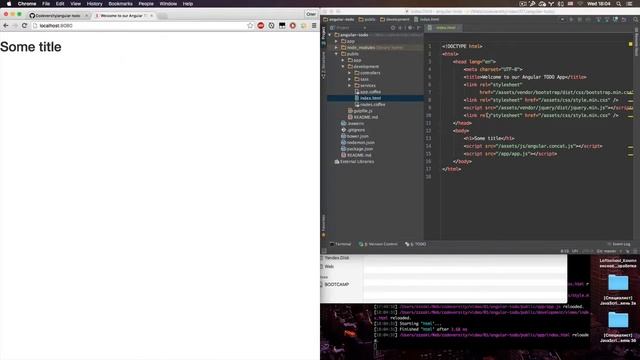Expand the top-level app folder

(336, 41)
